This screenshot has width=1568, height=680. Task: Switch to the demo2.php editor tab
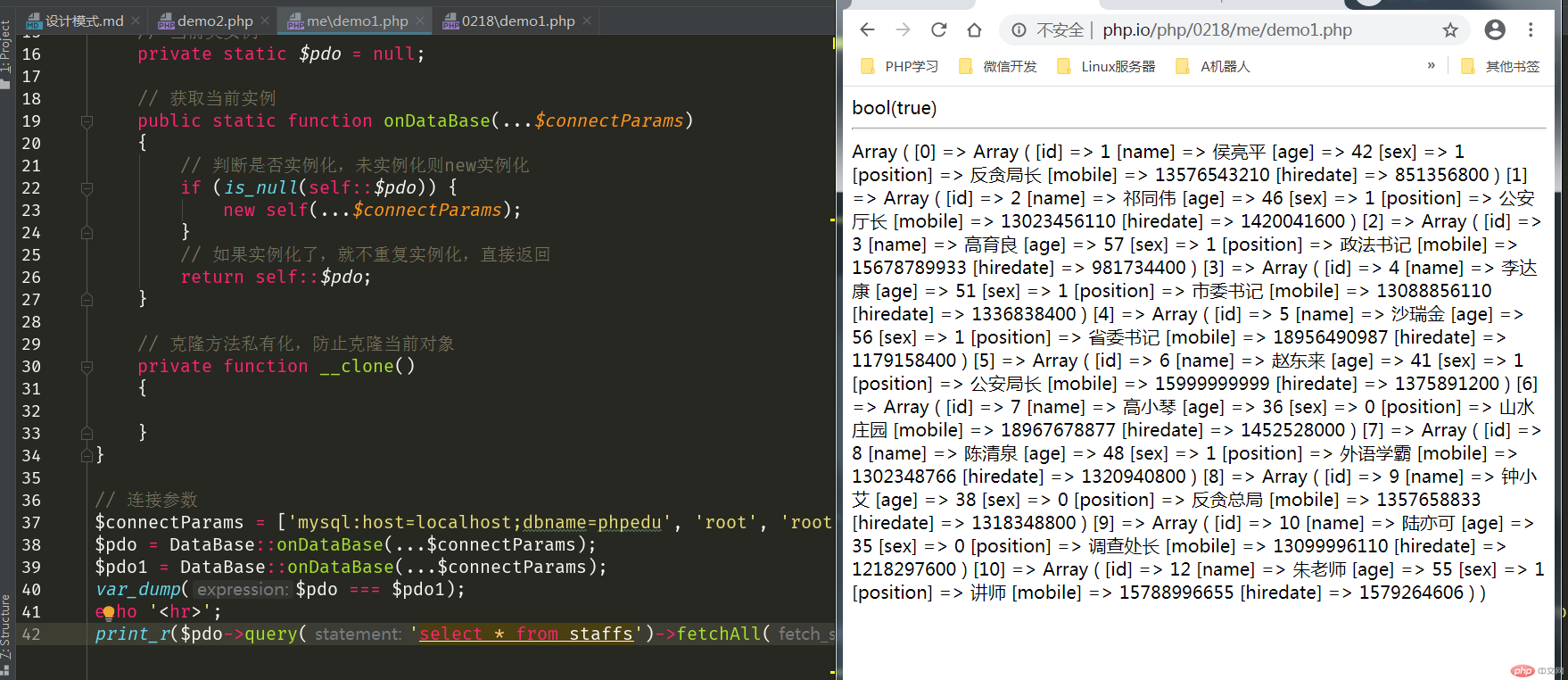point(205,21)
